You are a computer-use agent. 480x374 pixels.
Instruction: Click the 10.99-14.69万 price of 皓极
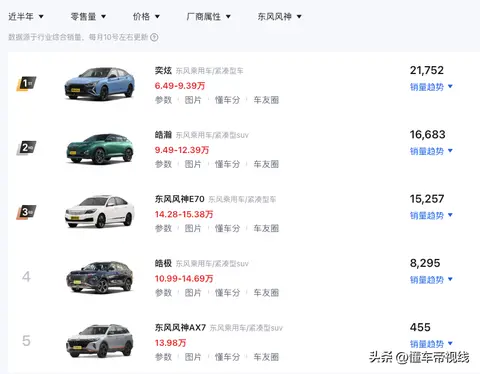(184, 279)
